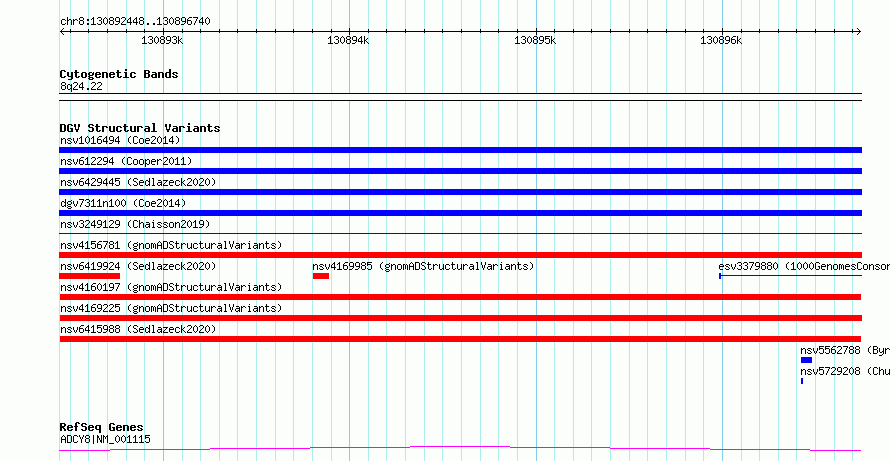Viewport: 890px width, 461px height.
Task: Click the nsv1016494 (Coe2014) variant label
Action: (120, 140)
